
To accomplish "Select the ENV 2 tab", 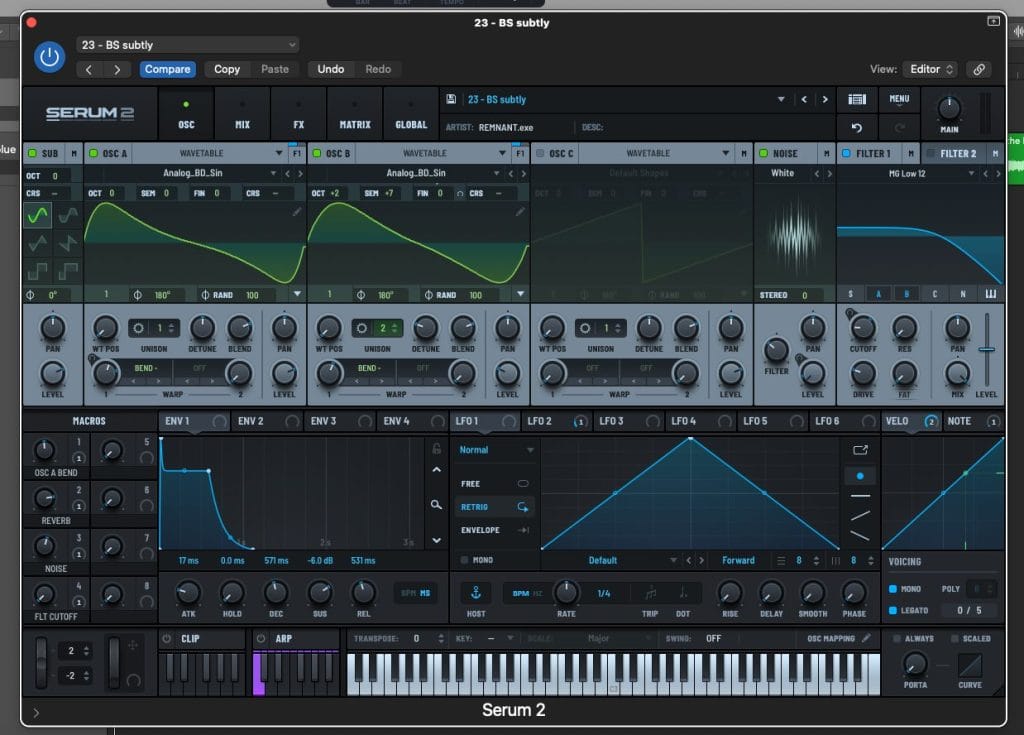I will [x=267, y=421].
